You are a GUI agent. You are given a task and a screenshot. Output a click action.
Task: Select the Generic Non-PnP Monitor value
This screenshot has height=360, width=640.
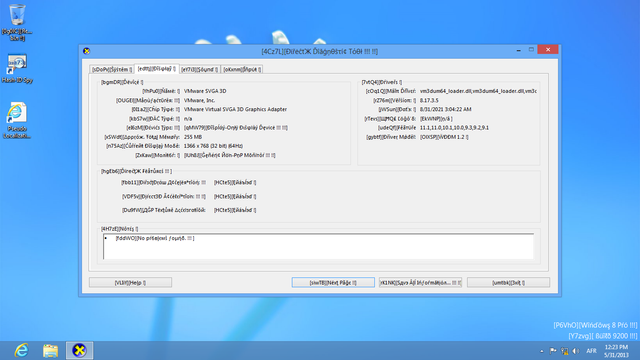pos(229,155)
